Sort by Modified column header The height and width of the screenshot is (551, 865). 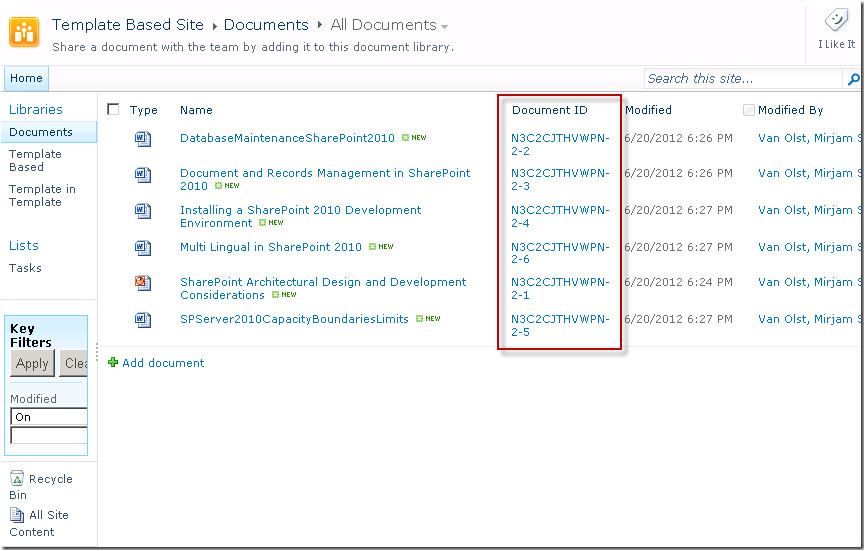coord(648,110)
